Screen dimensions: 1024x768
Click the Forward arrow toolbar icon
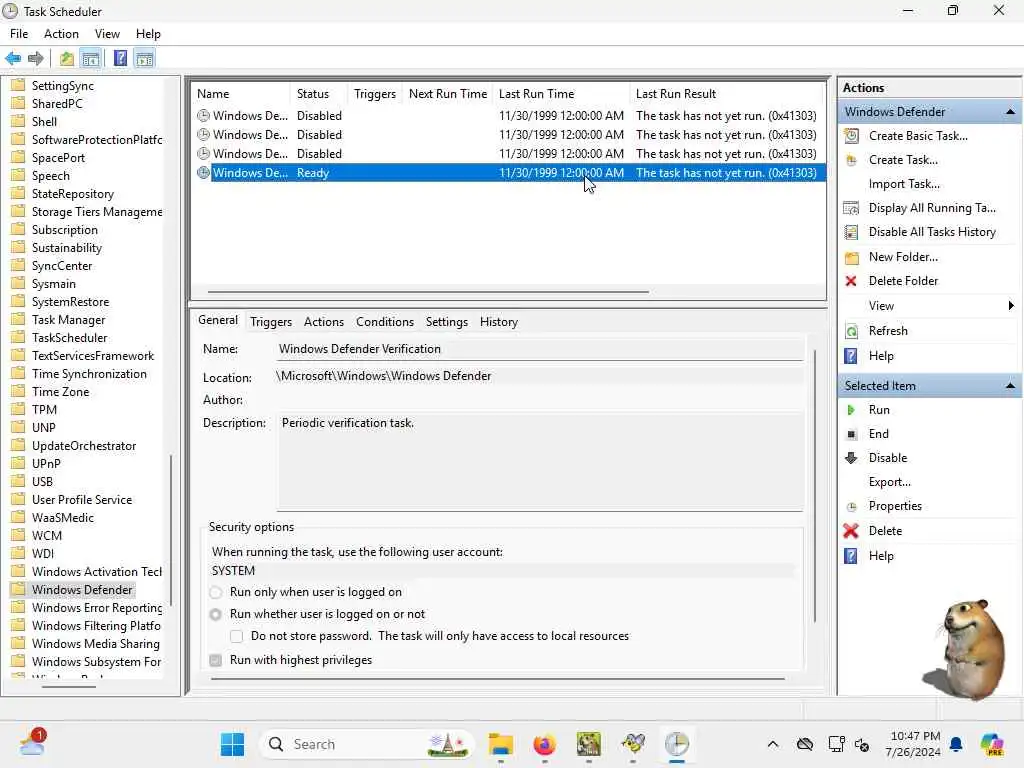click(x=36, y=59)
